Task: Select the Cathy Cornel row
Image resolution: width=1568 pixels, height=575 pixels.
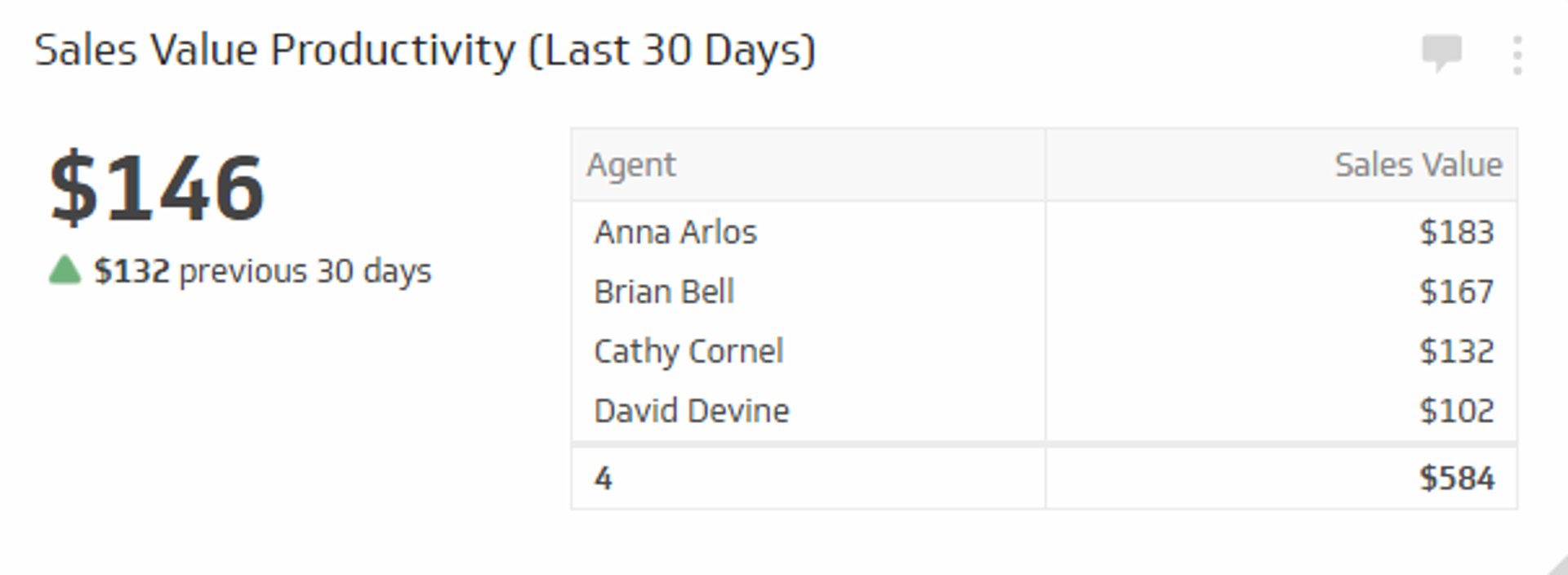Action: (x=688, y=351)
